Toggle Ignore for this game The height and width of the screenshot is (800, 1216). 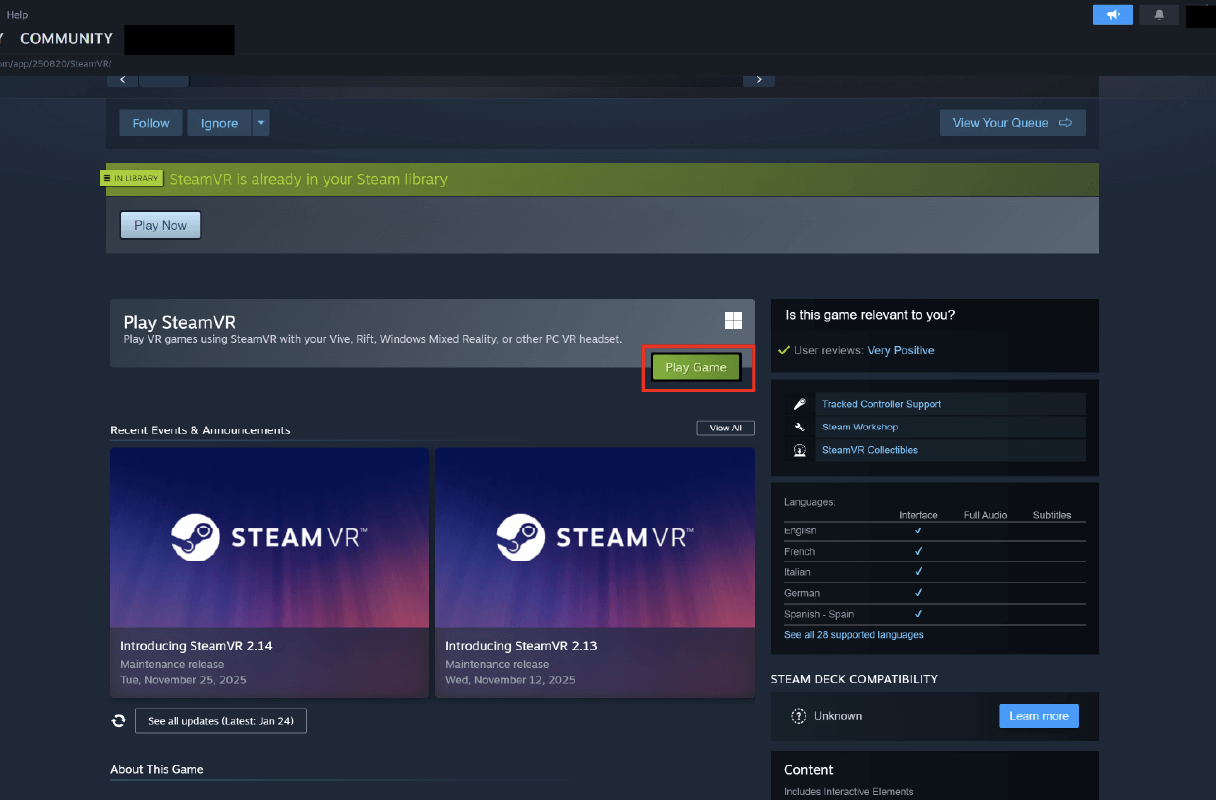(x=219, y=123)
